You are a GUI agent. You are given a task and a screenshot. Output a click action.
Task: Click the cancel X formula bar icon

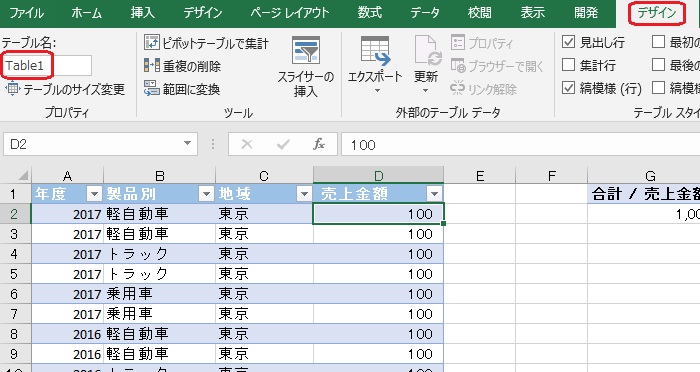pyautogui.click(x=246, y=144)
